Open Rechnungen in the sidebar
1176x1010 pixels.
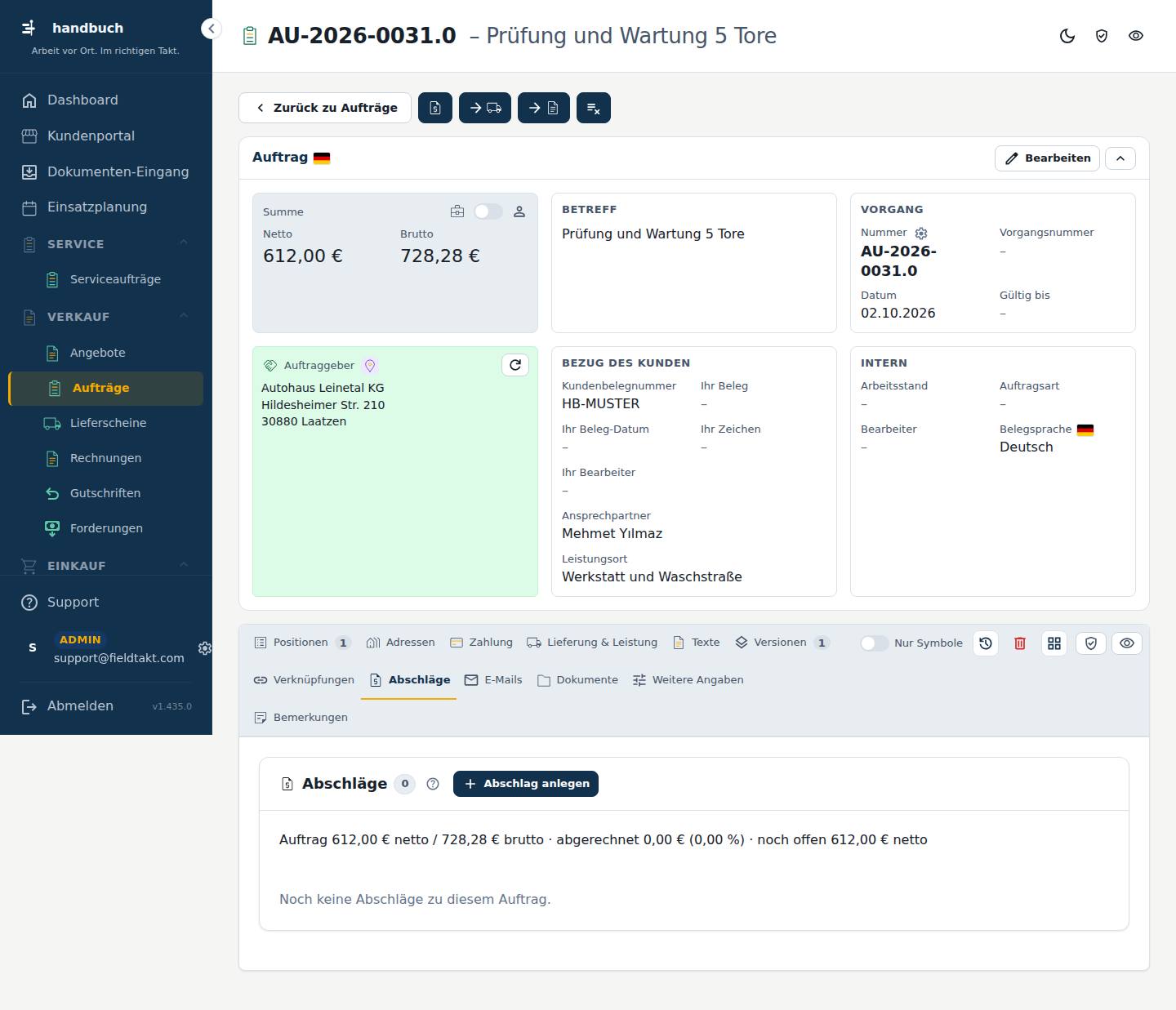click(x=106, y=458)
